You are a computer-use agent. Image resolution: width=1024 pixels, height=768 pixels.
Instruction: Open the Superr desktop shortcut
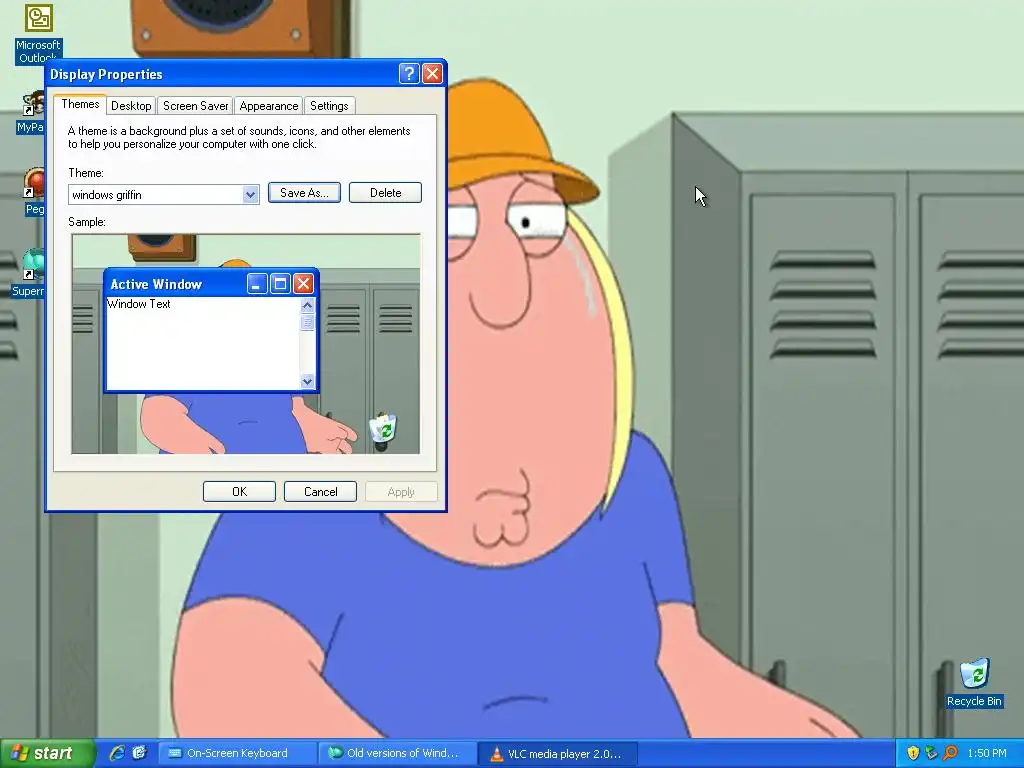pos(29,273)
